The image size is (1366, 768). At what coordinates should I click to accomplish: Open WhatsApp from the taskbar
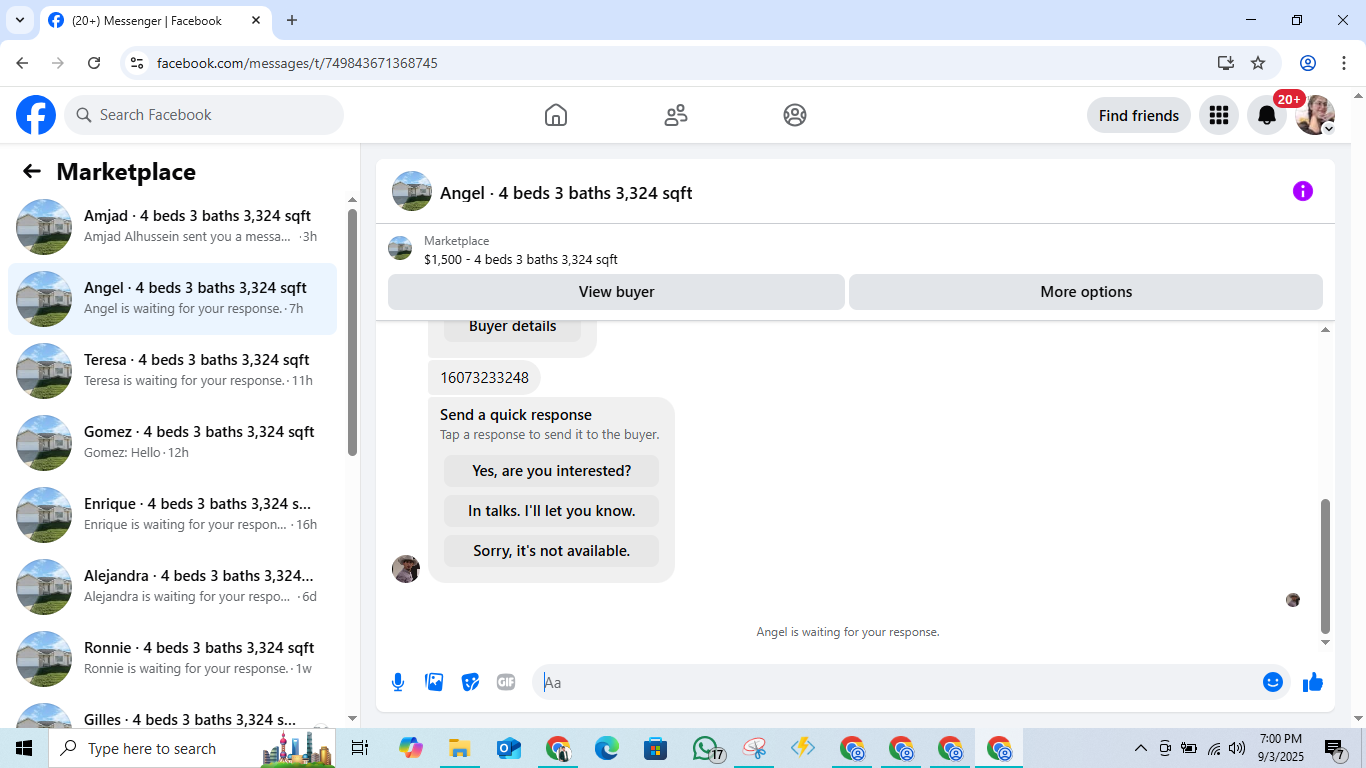[706, 748]
